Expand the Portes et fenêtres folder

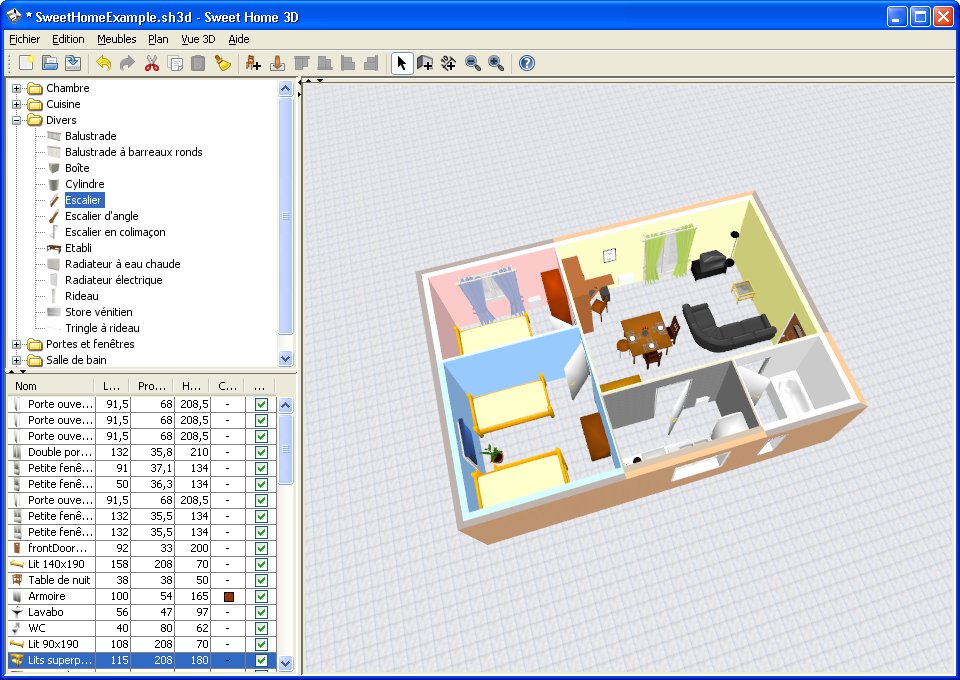[17, 344]
